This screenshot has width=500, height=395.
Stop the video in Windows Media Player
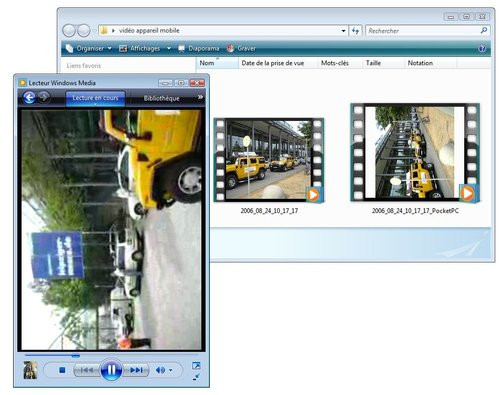62,370
